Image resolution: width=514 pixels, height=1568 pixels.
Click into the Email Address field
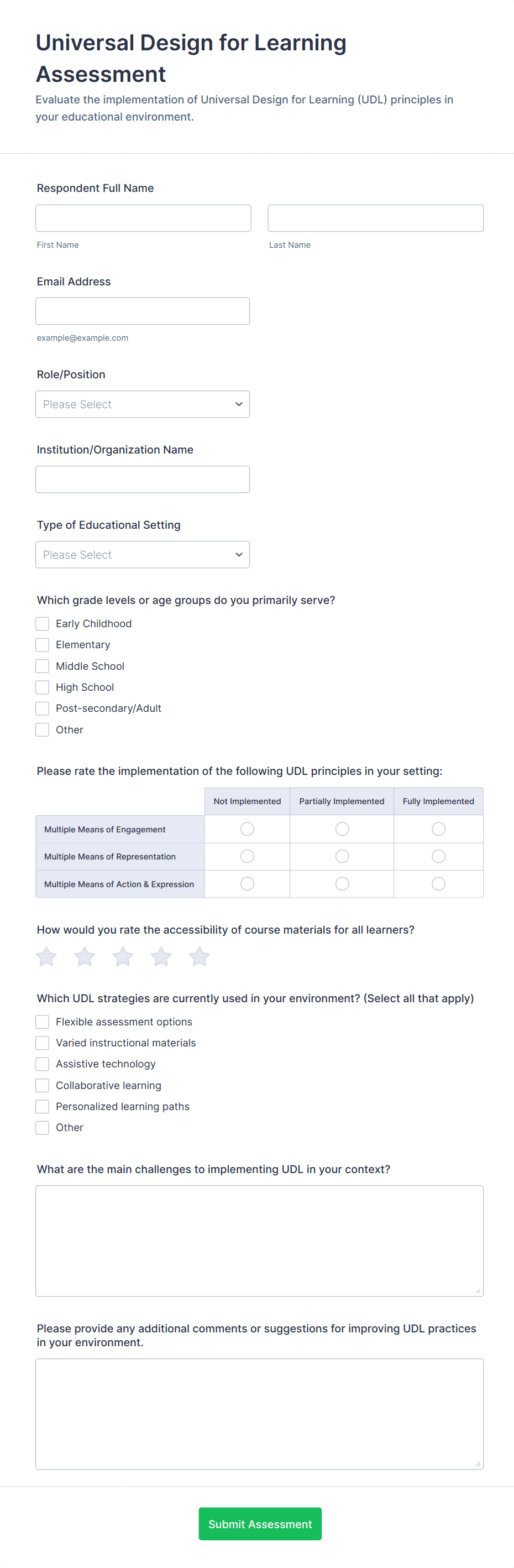point(143,311)
